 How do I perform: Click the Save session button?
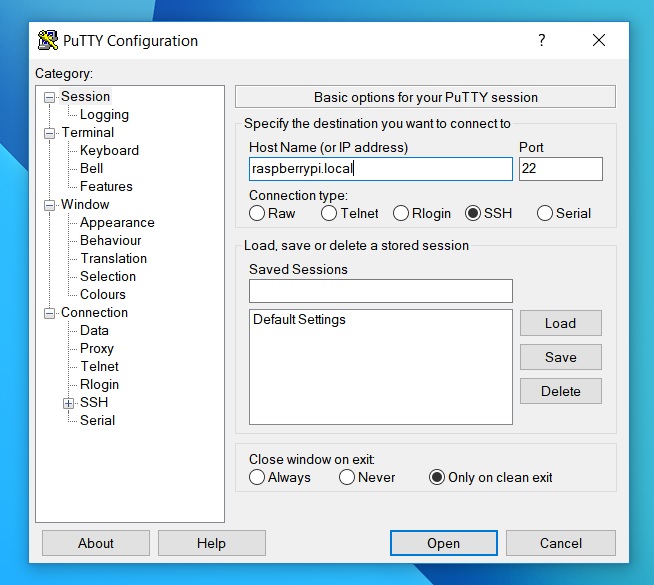(561, 357)
